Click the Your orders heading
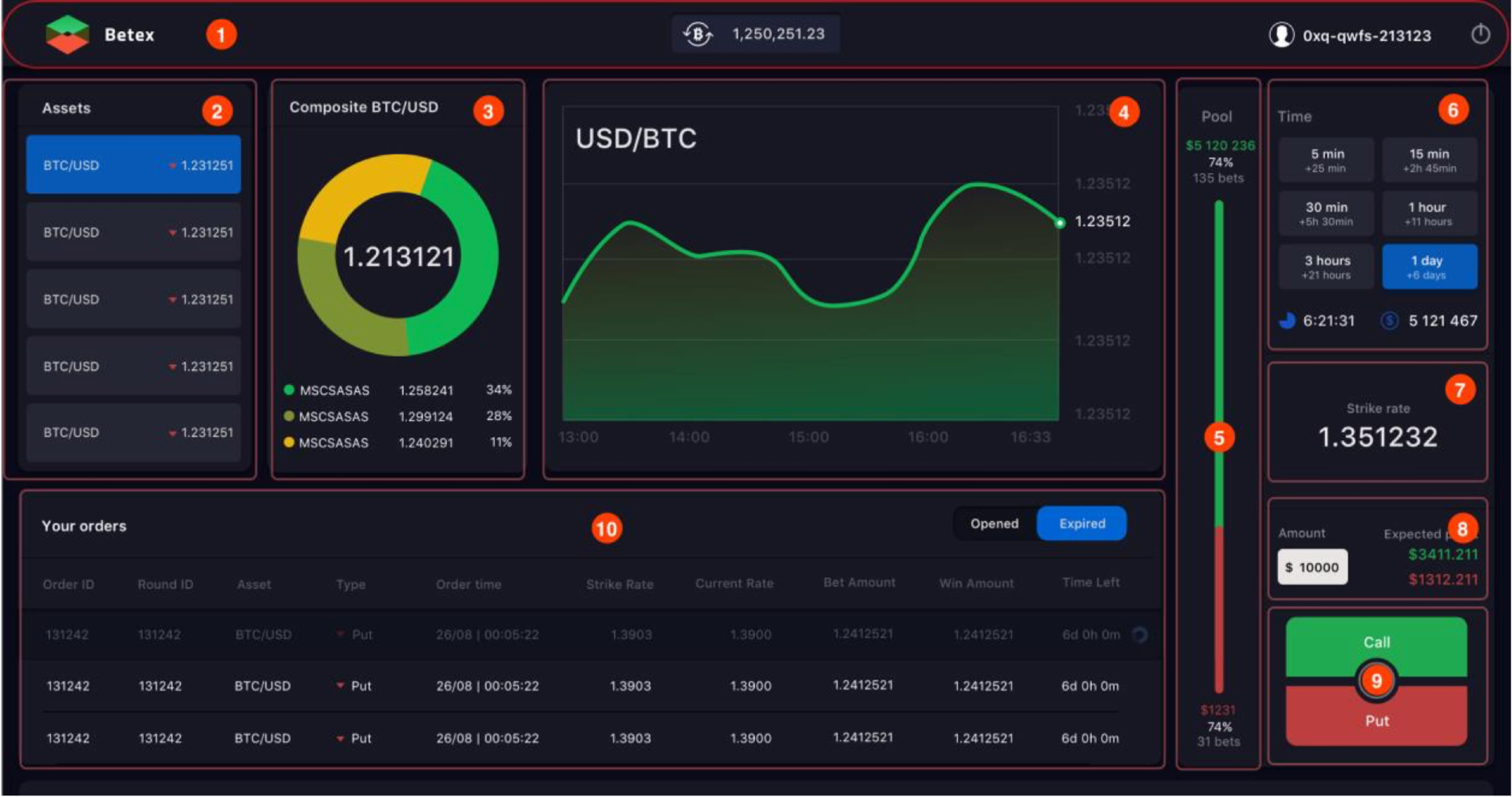Image resolution: width=1512 pixels, height=797 pixels. 84,525
